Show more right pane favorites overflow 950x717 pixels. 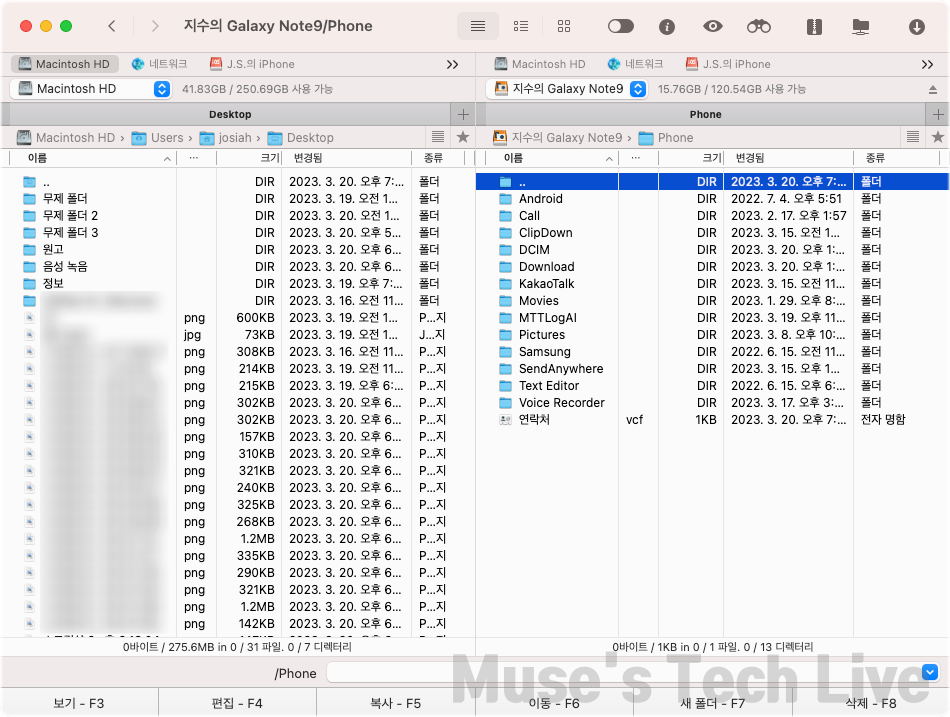pos(927,64)
